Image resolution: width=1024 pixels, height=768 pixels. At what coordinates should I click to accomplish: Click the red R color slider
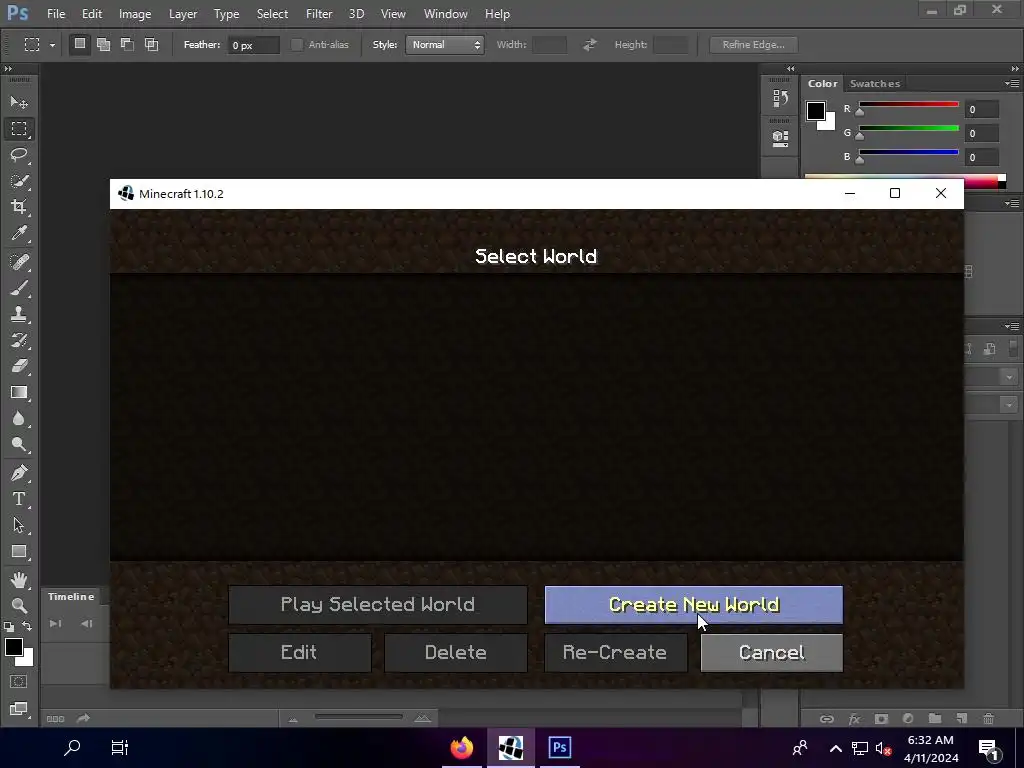(x=908, y=104)
